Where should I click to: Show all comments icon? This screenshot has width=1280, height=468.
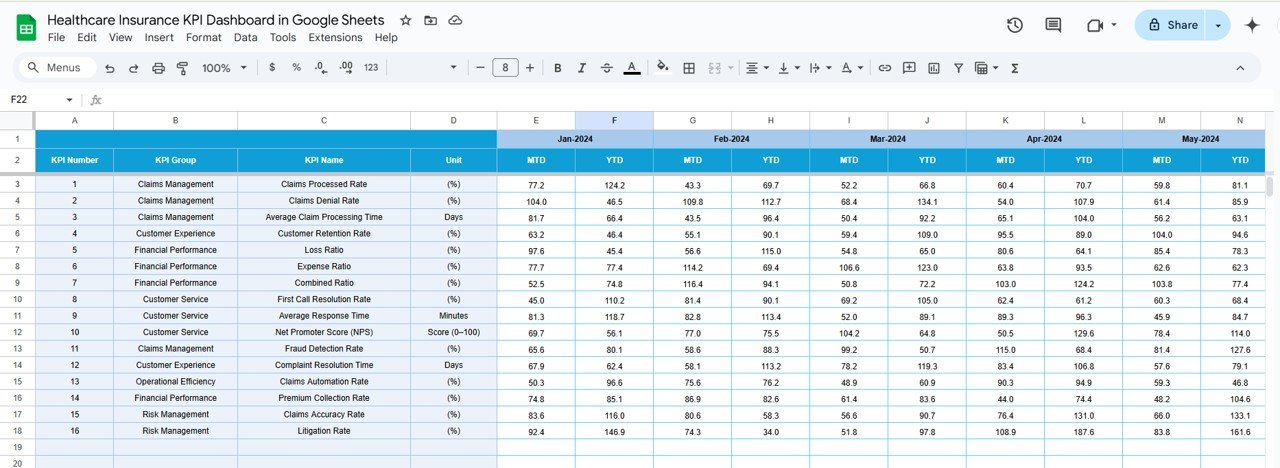pos(1053,25)
